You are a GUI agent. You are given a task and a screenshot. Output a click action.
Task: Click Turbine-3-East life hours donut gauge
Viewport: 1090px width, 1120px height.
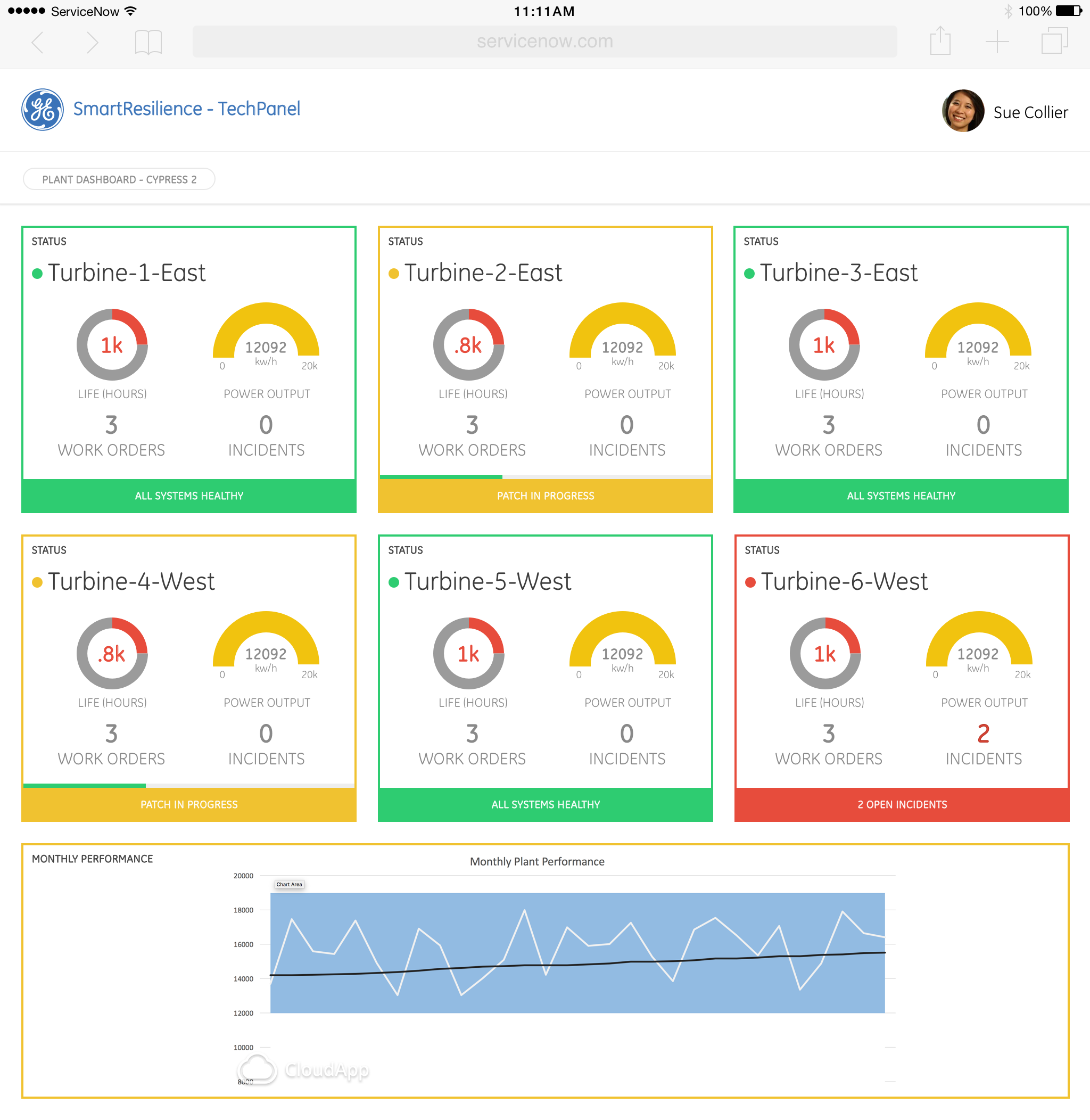click(824, 345)
